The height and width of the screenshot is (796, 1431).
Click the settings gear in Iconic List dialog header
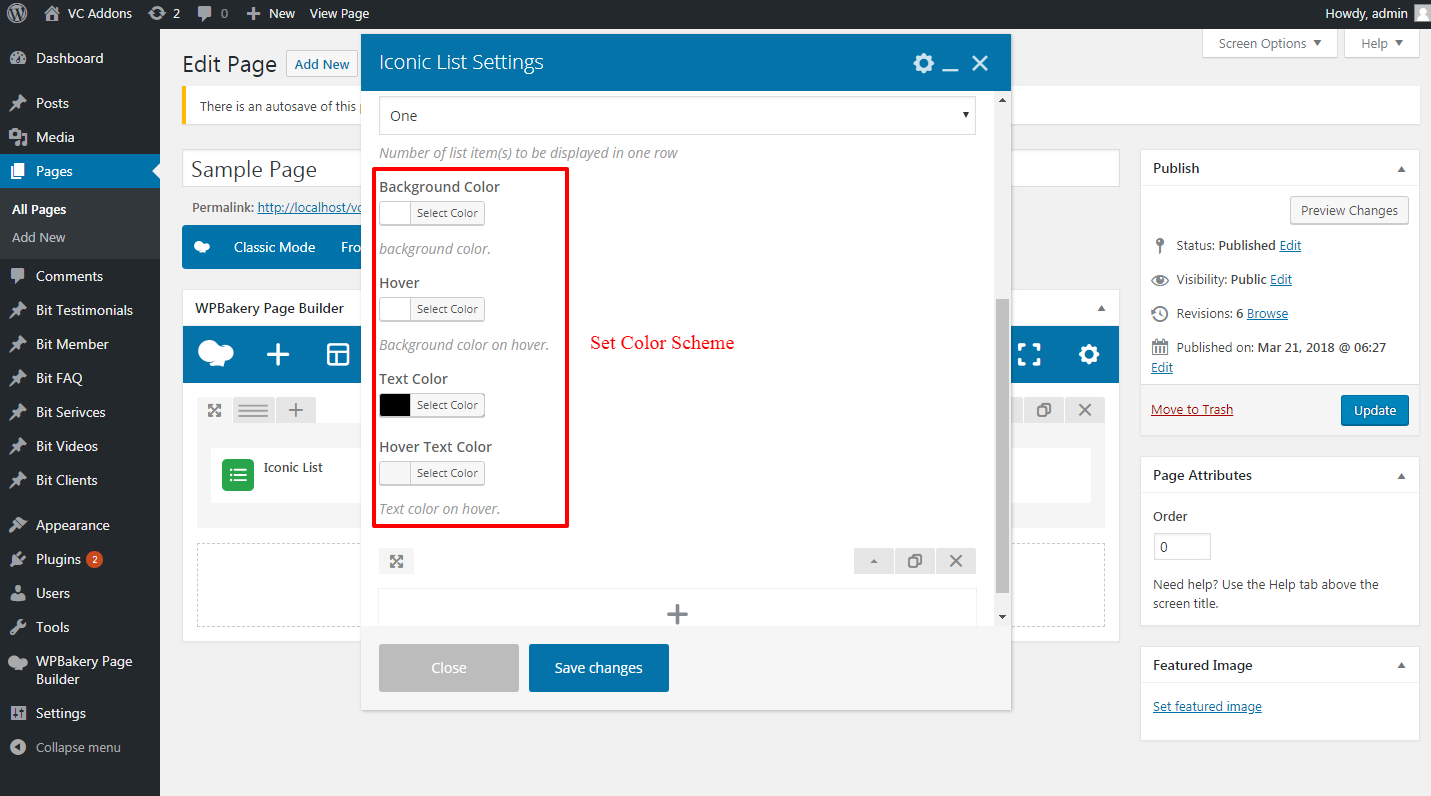click(x=923, y=63)
